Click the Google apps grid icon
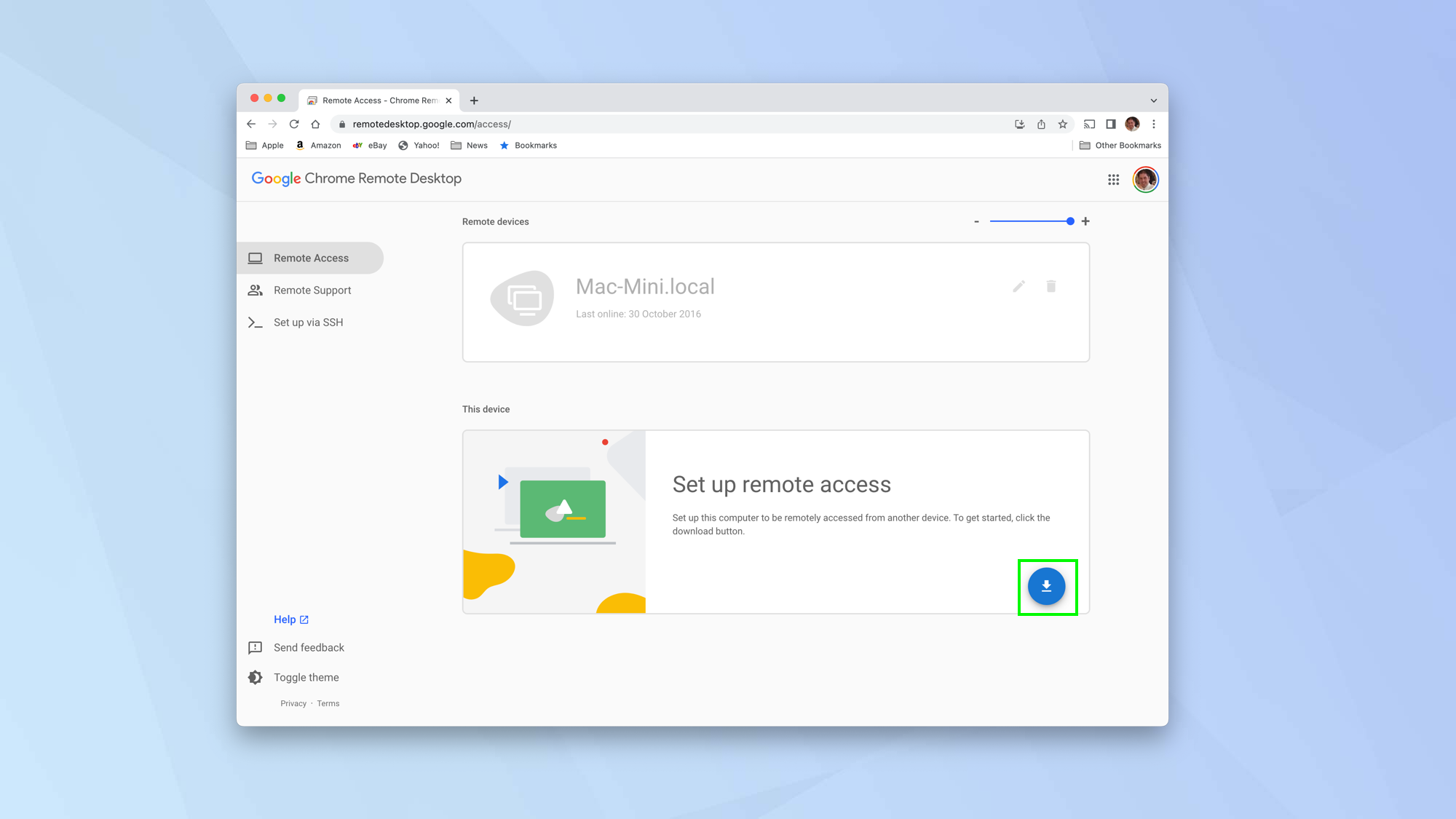 1114,179
